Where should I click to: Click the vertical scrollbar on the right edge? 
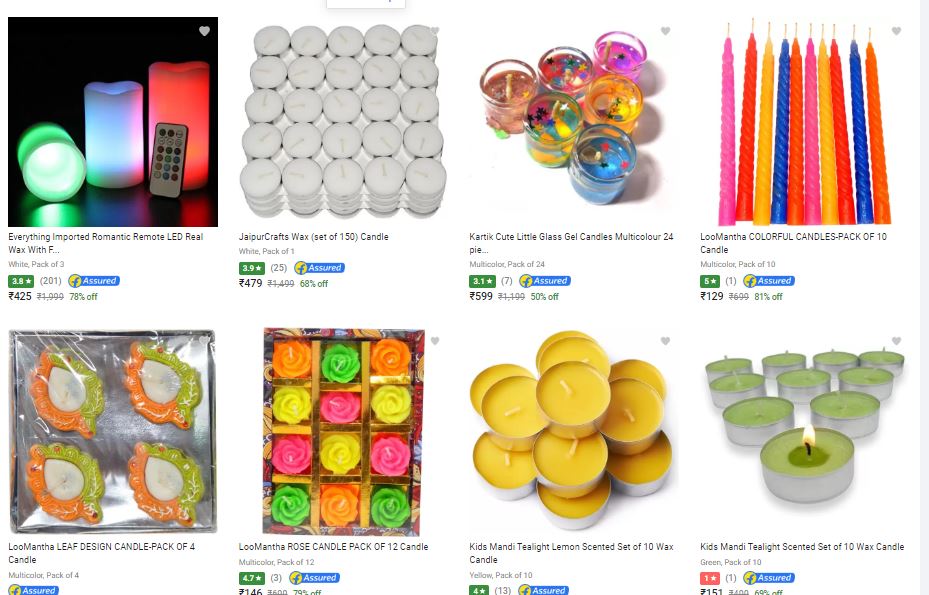click(x=924, y=298)
